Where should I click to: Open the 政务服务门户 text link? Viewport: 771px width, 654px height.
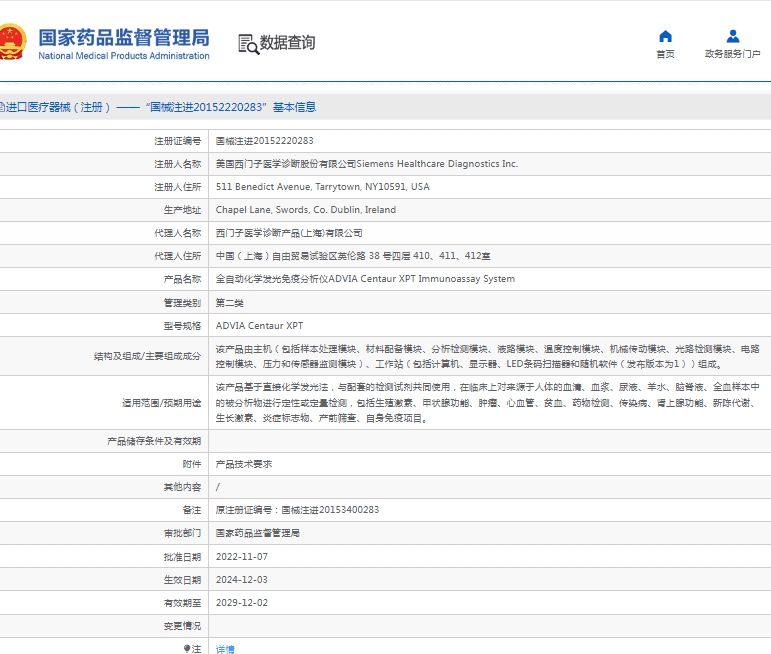click(x=732, y=54)
